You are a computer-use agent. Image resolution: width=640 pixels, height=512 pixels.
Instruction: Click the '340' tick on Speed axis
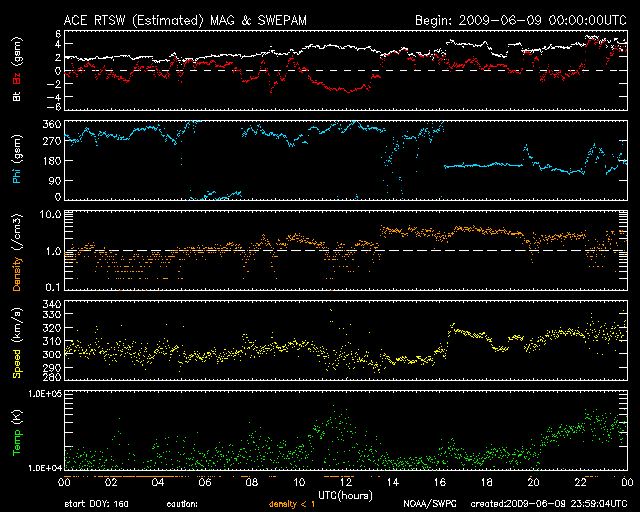click(x=52, y=304)
